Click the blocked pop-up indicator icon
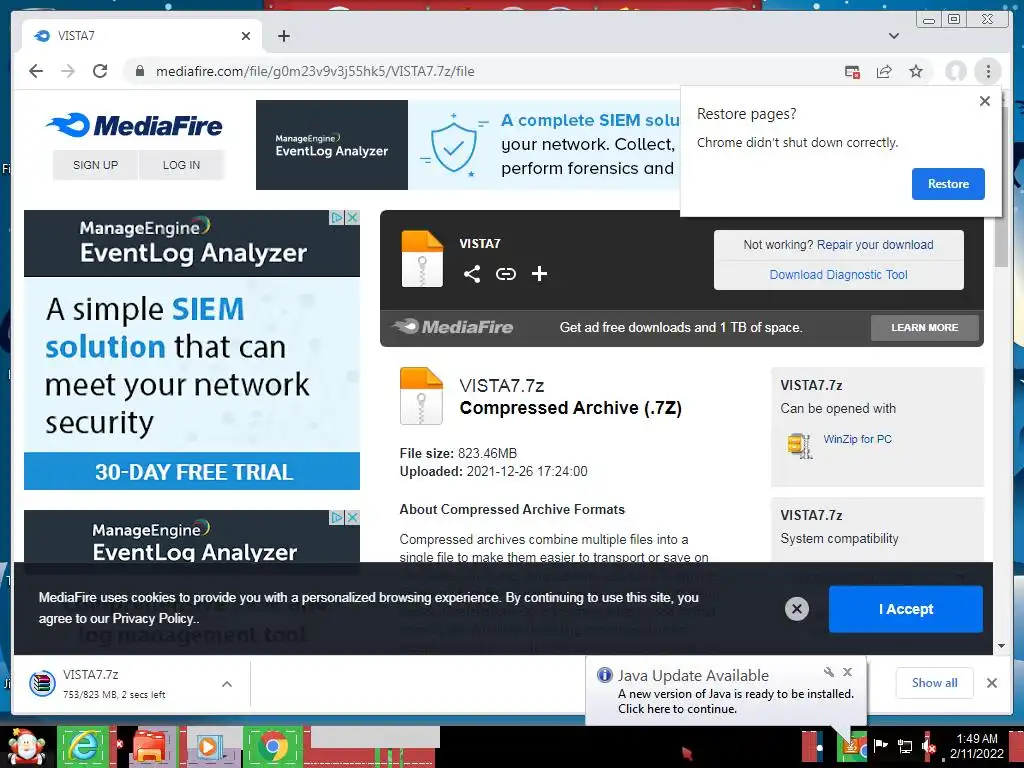Image resolution: width=1024 pixels, height=768 pixels. click(852, 72)
